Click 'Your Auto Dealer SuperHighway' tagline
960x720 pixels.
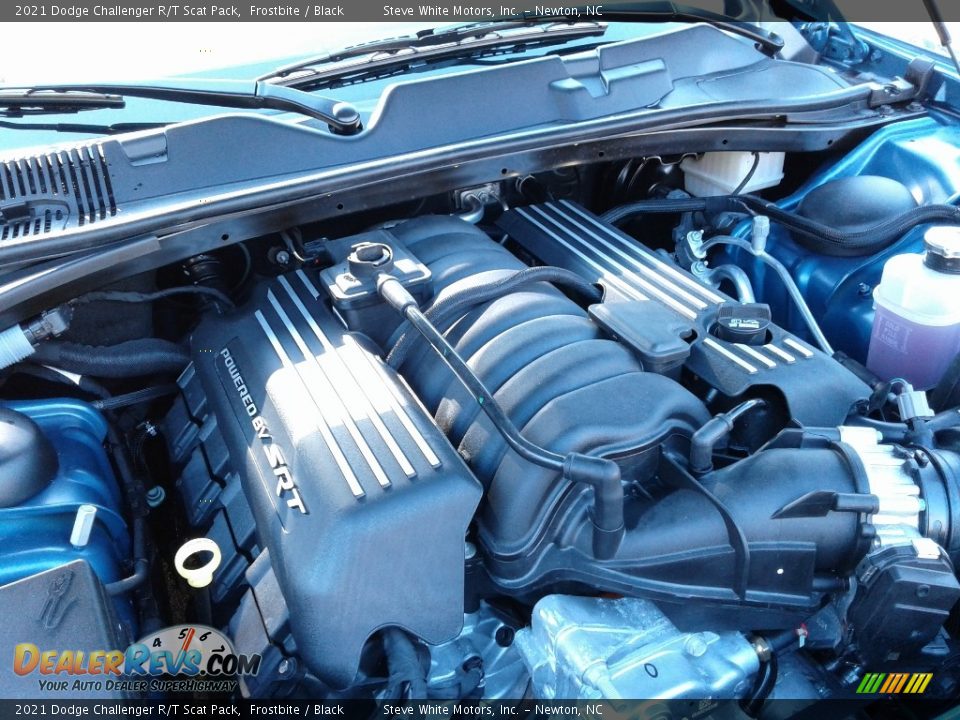click(138, 685)
